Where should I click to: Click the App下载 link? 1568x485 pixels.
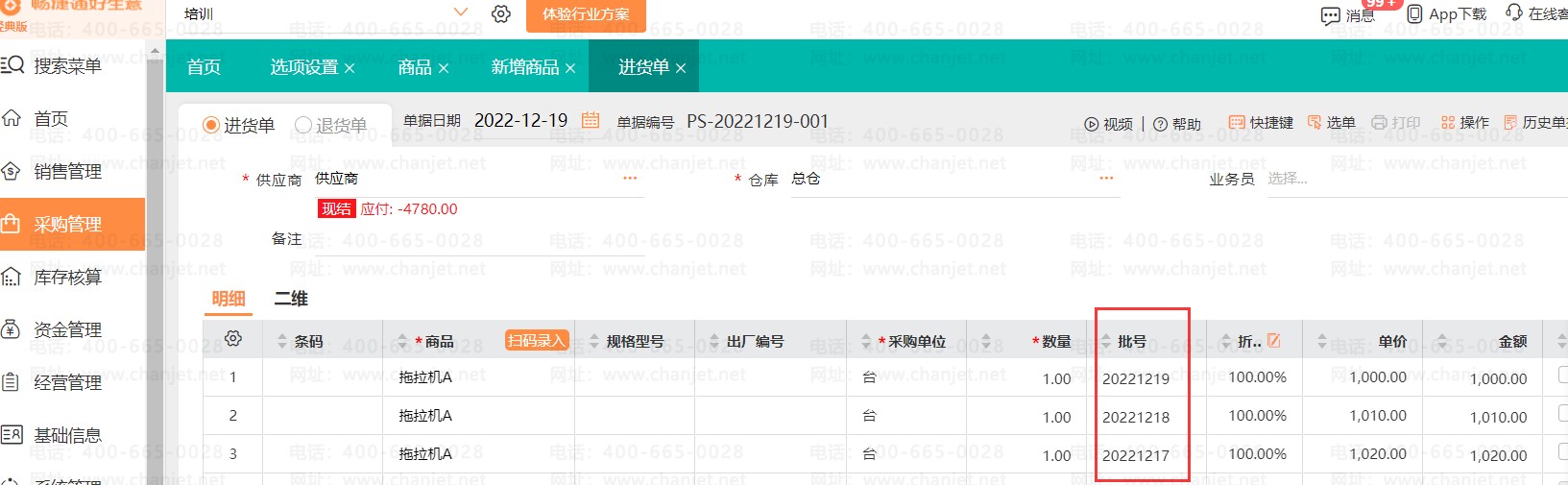(x=1446, y=13)
